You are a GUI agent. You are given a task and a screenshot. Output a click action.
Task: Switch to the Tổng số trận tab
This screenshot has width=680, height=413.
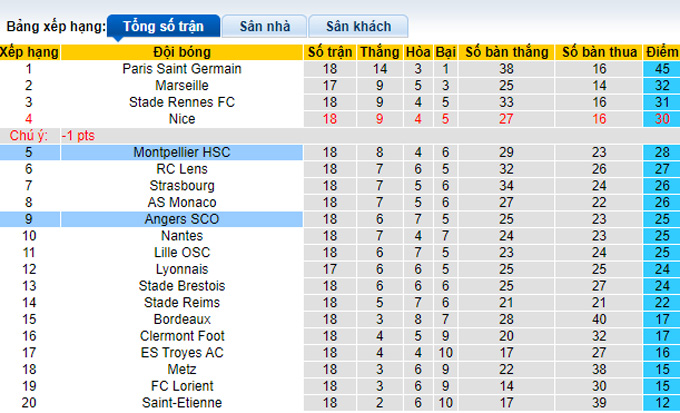point(160,26)
